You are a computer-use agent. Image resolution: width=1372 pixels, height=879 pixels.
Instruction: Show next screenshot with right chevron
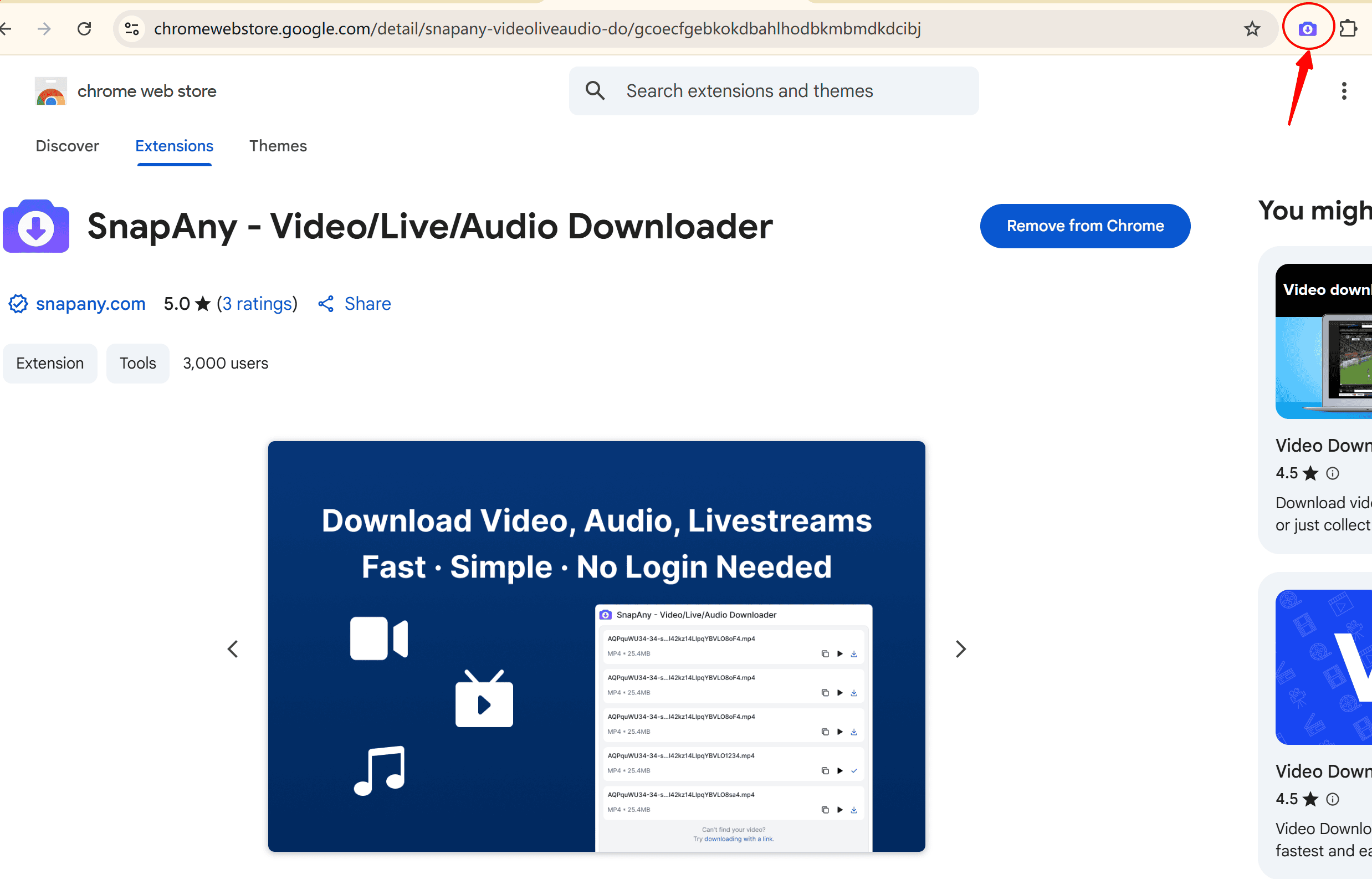[960, 649]
